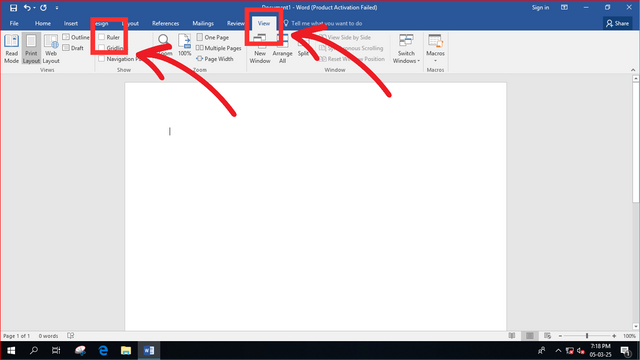Choose One Page zoom

(213, 37)
